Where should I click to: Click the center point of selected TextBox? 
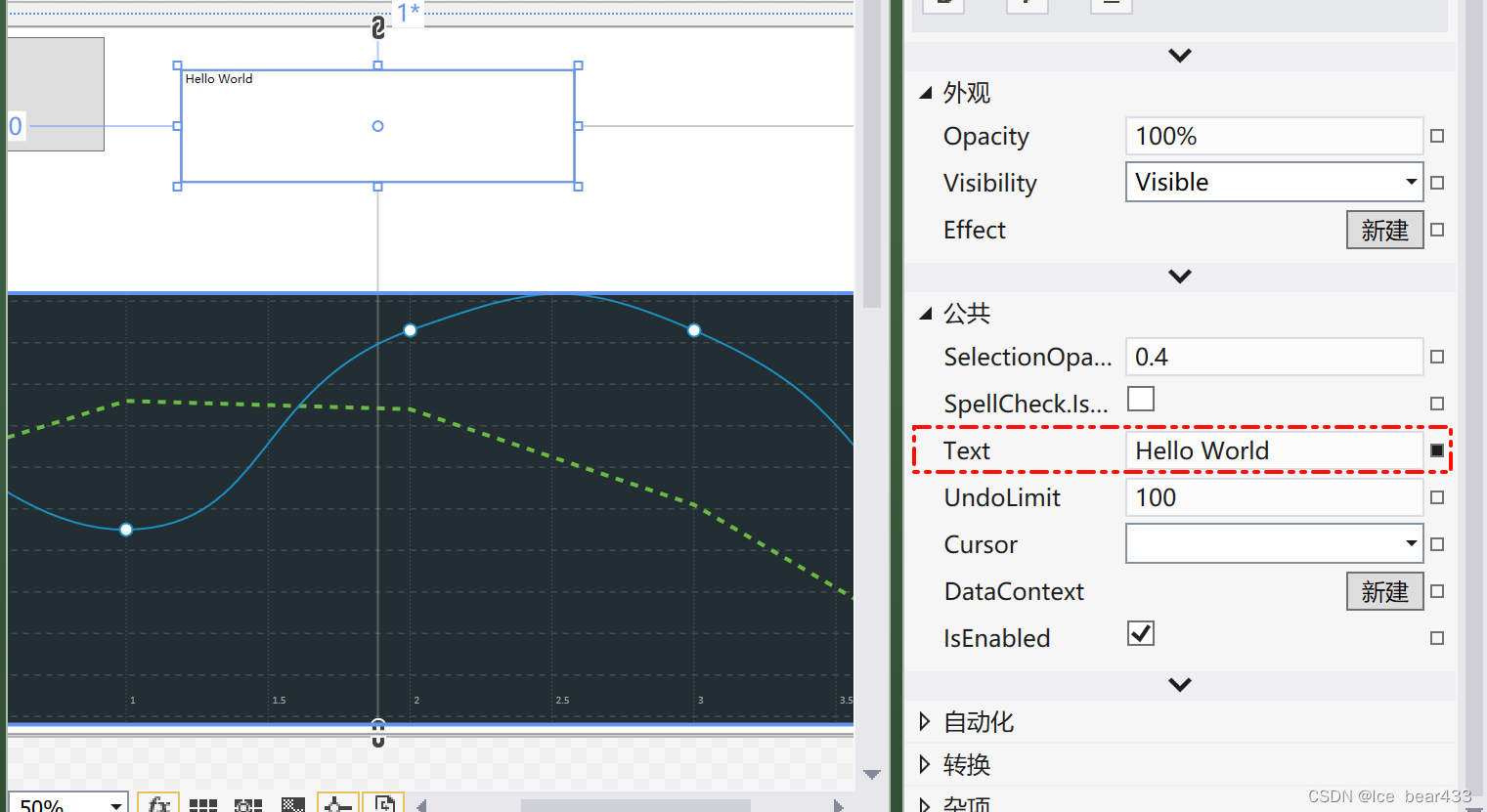pos(377,126)
